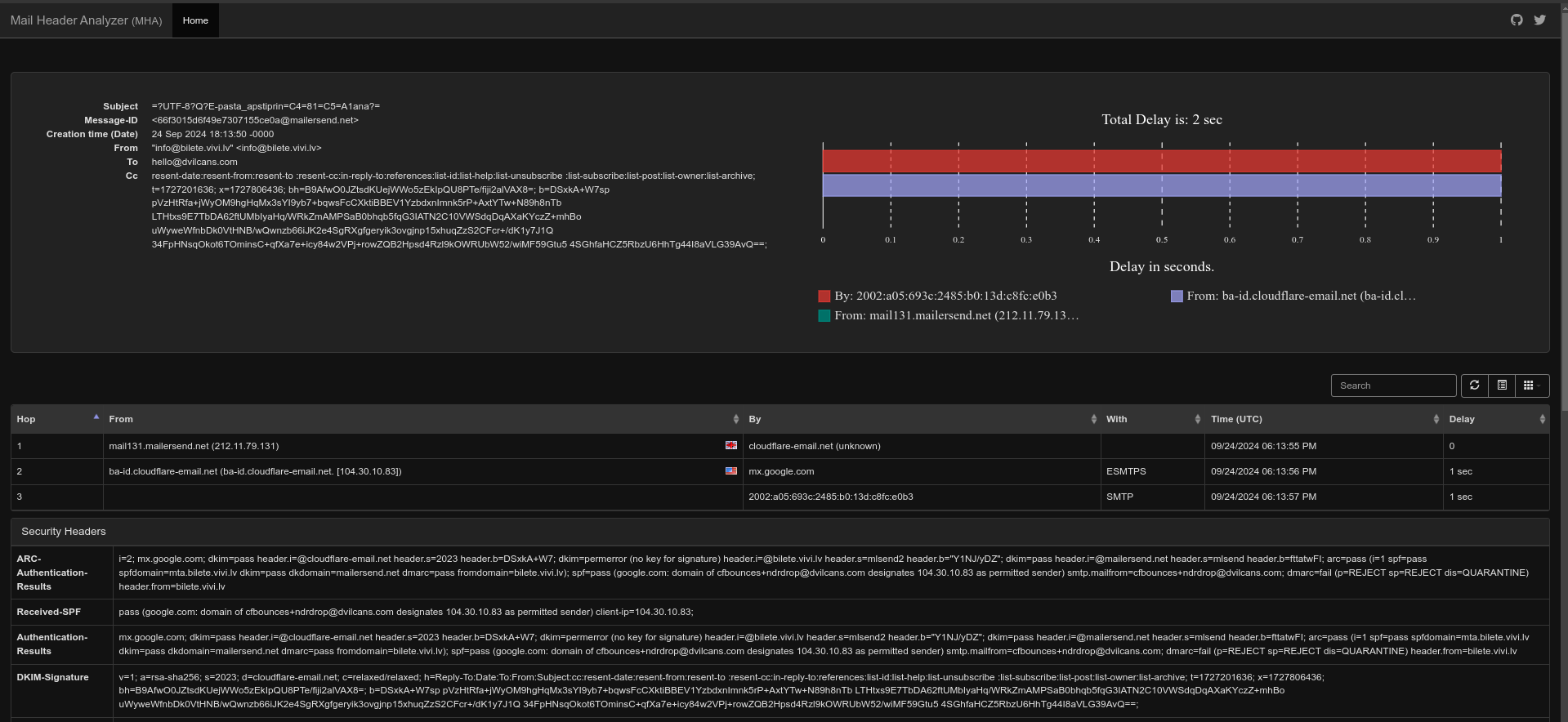
Task: Open the Twitter icon link
Action: tap(1539, 20)
